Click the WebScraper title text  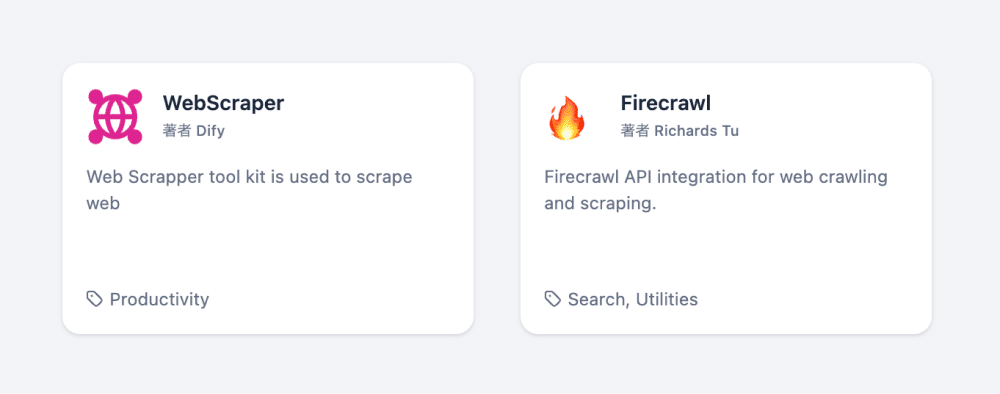[223, 103]
